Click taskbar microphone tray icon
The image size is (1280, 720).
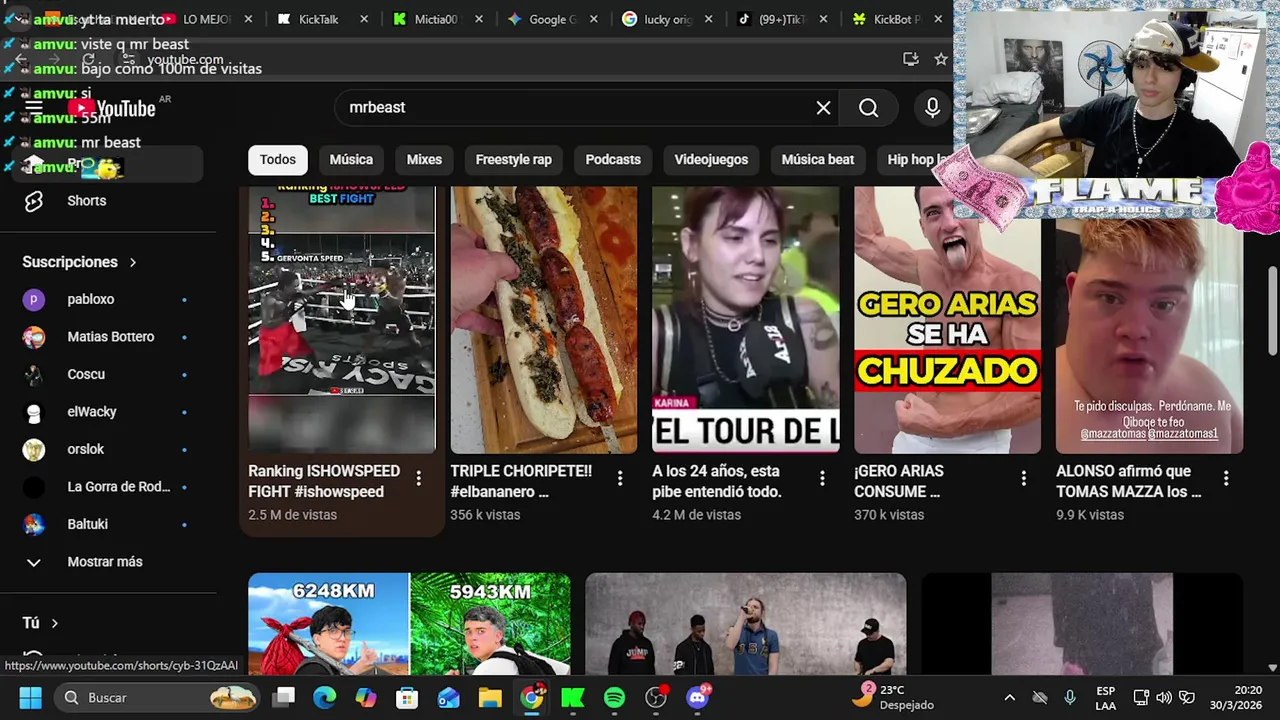click(x=1070, y=697)
